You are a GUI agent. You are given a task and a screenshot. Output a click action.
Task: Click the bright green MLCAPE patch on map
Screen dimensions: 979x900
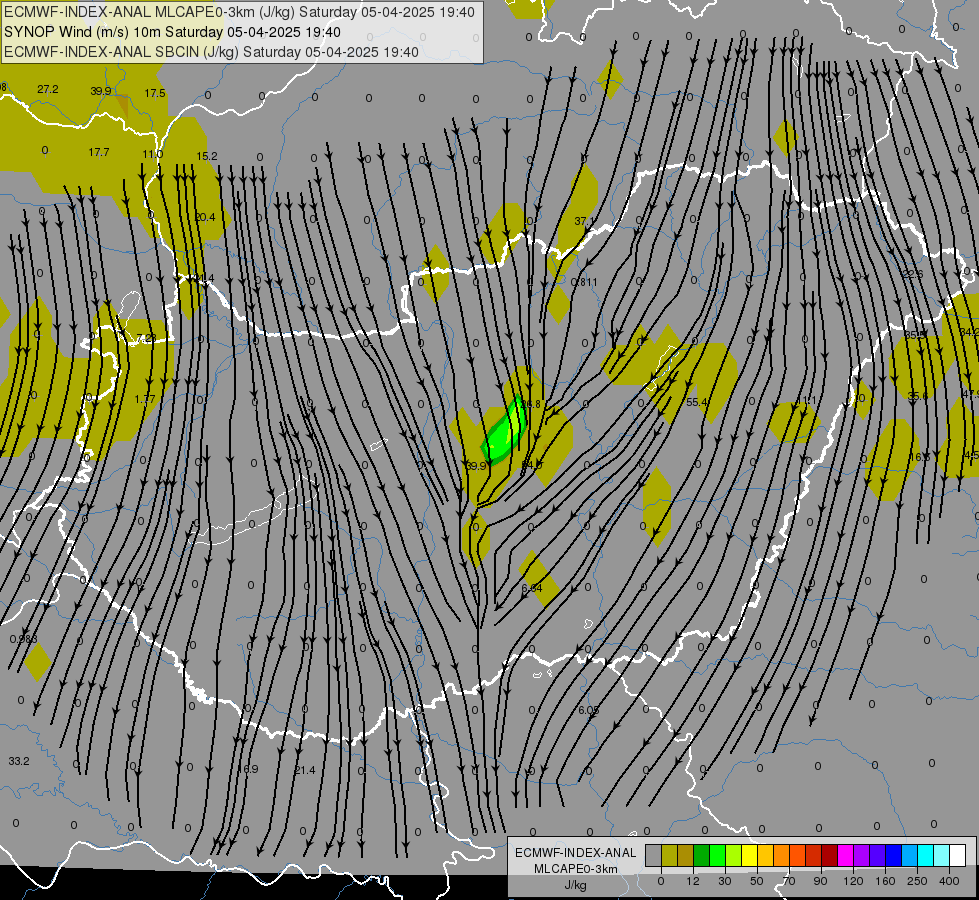[x=504, y=432]
